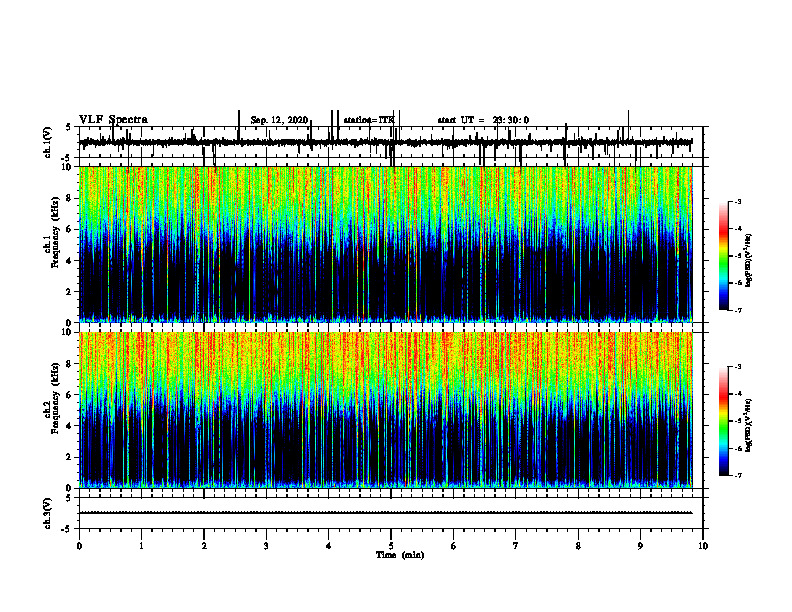This screenshot has height=612, width=792.
Task: Click time axis tick label "6"
Action: [x=454, y=546]
